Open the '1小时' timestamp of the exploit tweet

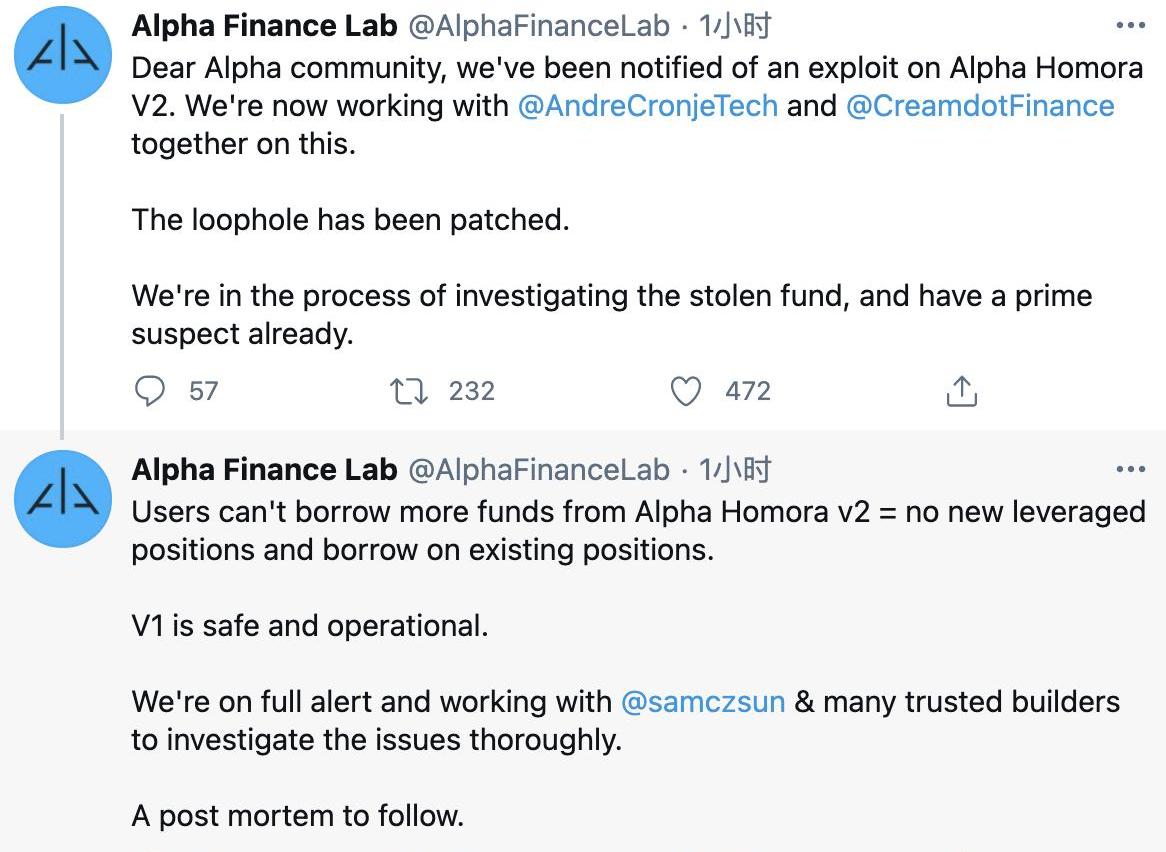pyautogui.click(x=735, y=27)
